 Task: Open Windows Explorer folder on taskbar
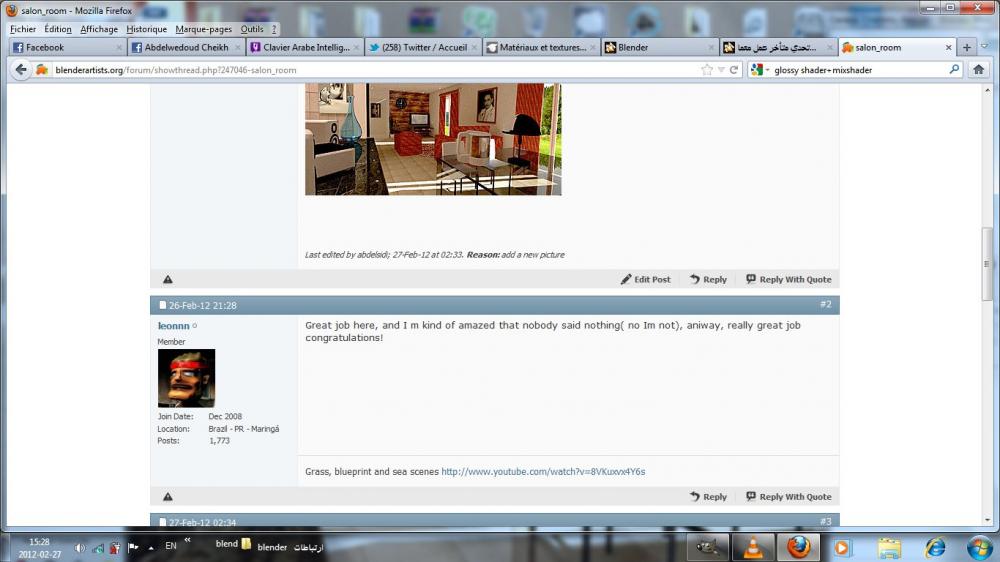point(889,547)
